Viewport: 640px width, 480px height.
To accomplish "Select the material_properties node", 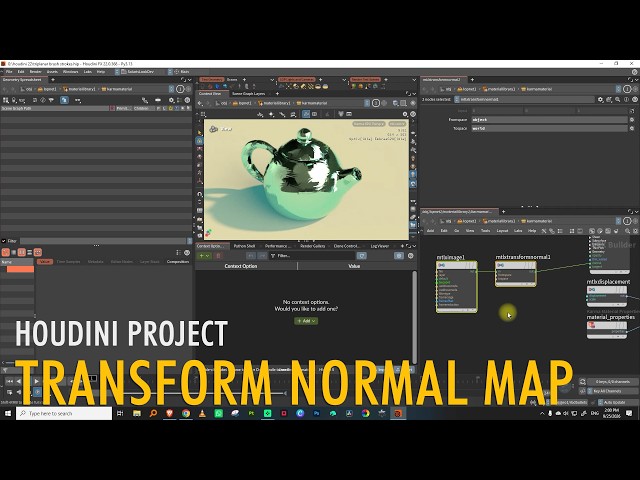I will (x=607, y=330).
